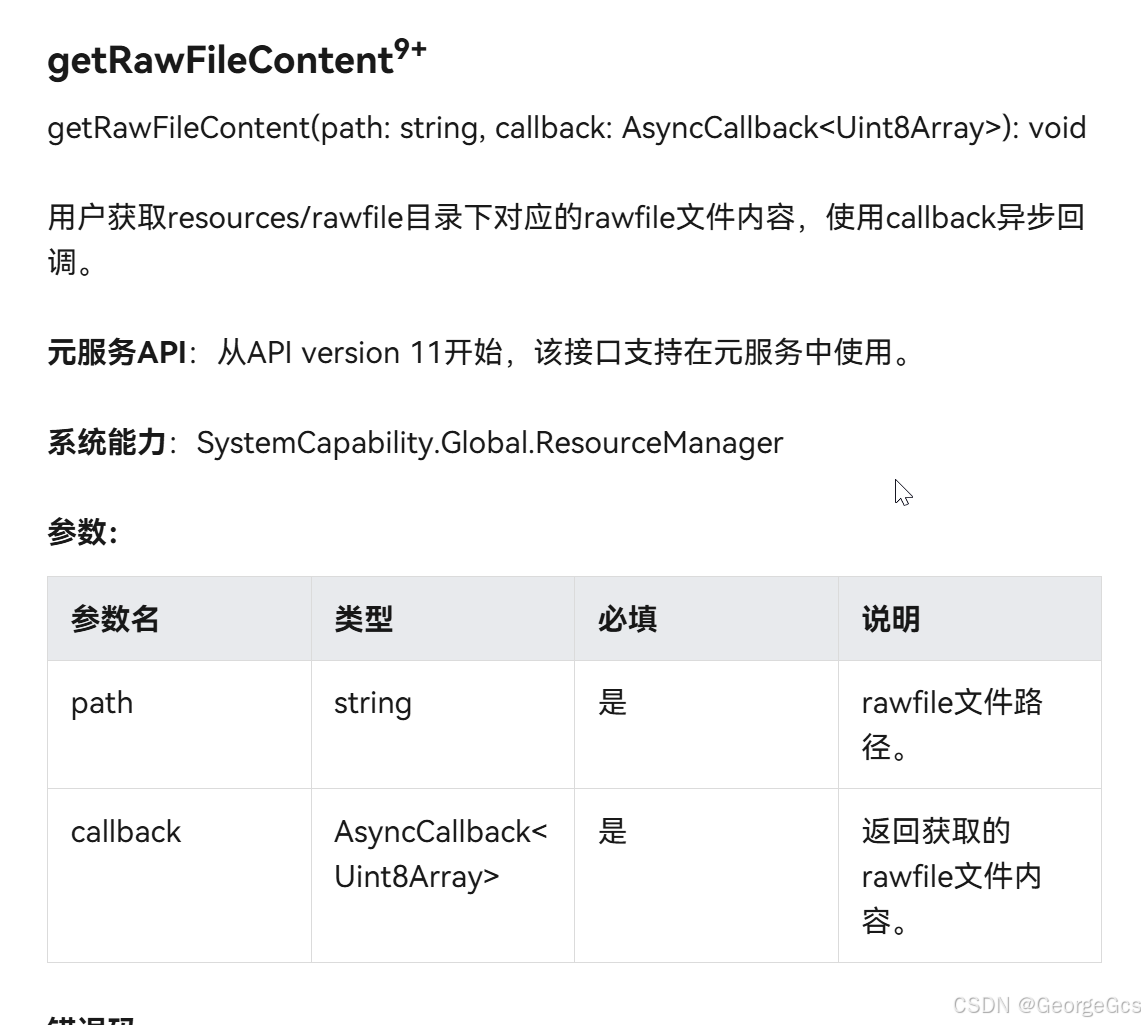Click the AsyncCallback<Uint8Array> type cell

(440, 854)
